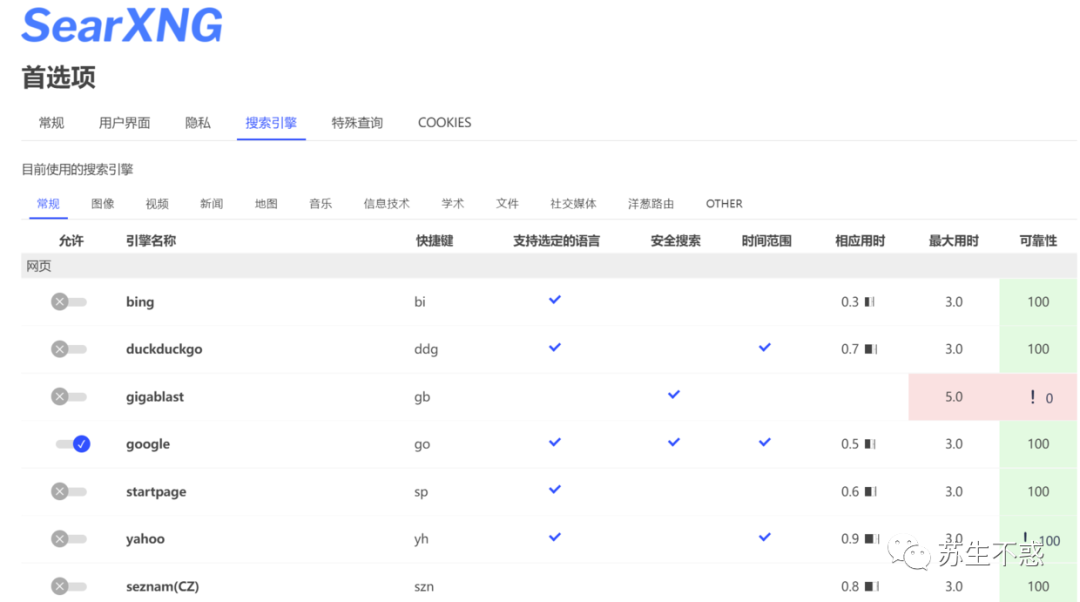Enable the duckduckgo engine toggle
The width and height of the screenshot is (1080, 602).
pos(69,349)
